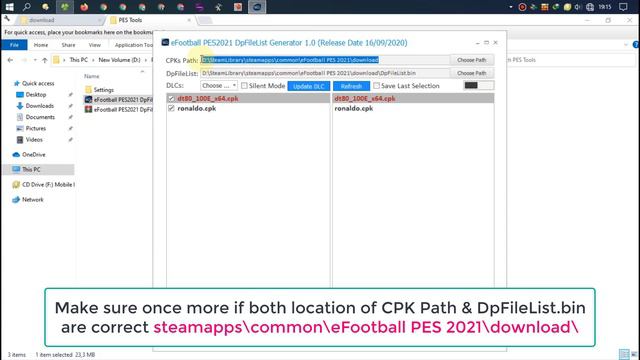The height and width of the screenshot is (360, 640).
Task: Click Choose Path for DpFileList
Action: [472, 73]
